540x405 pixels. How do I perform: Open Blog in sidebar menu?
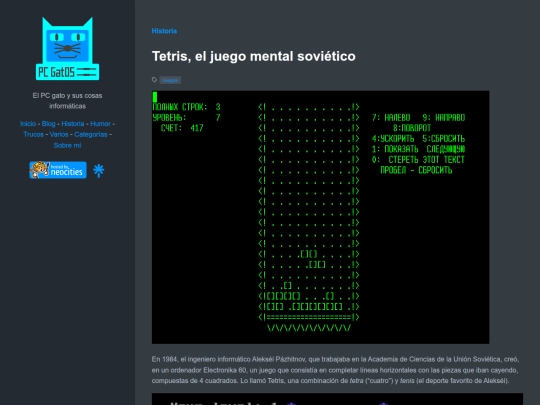[x=49, y=124]
